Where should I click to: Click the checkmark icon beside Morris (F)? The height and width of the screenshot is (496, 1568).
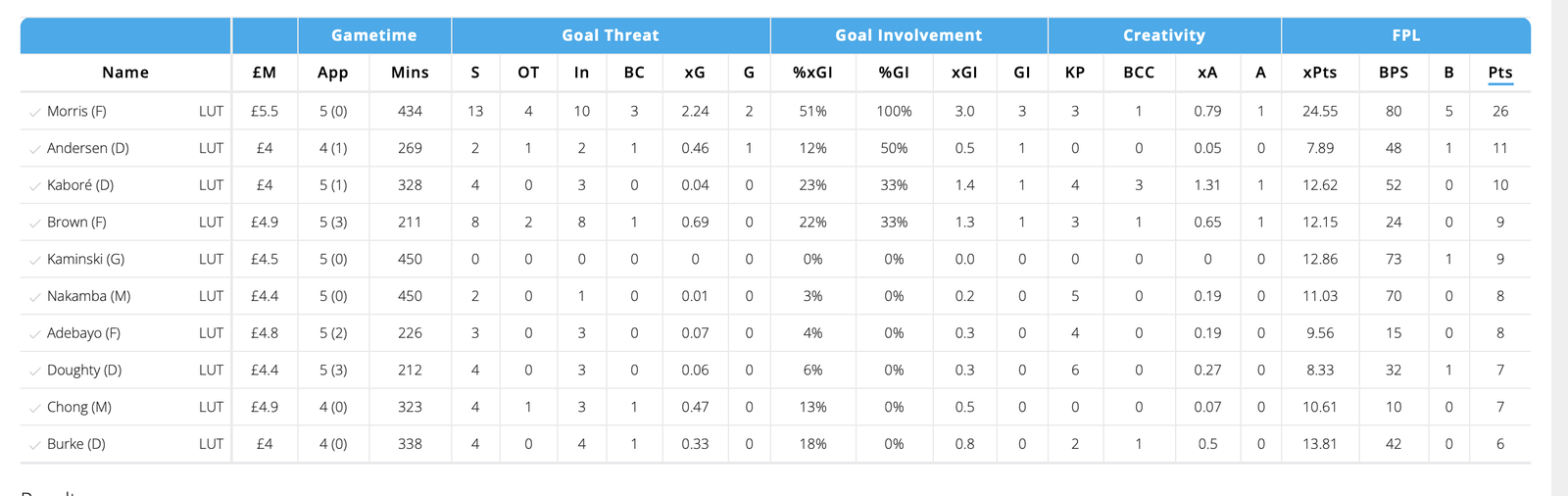(x=35, y=113)
